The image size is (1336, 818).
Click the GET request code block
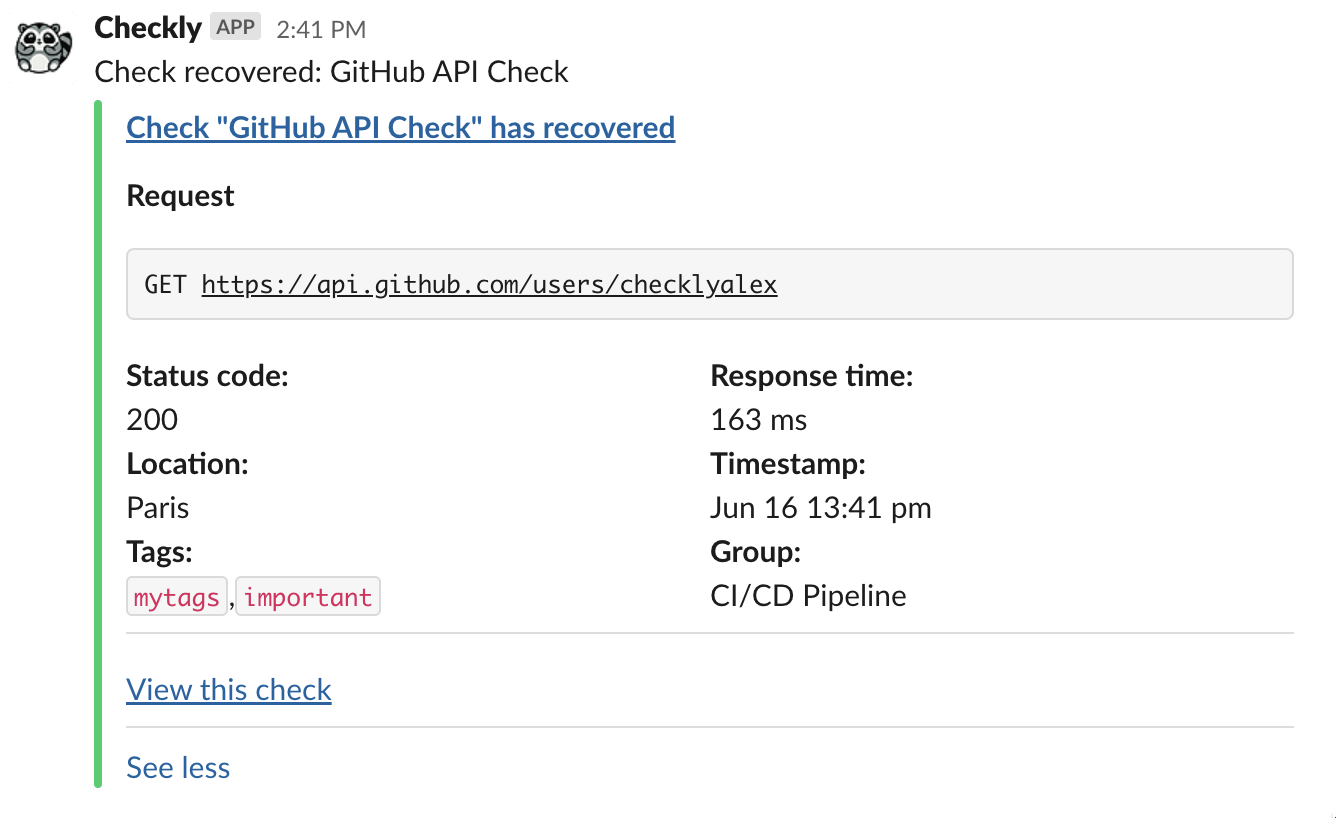[x=709, y=283]
